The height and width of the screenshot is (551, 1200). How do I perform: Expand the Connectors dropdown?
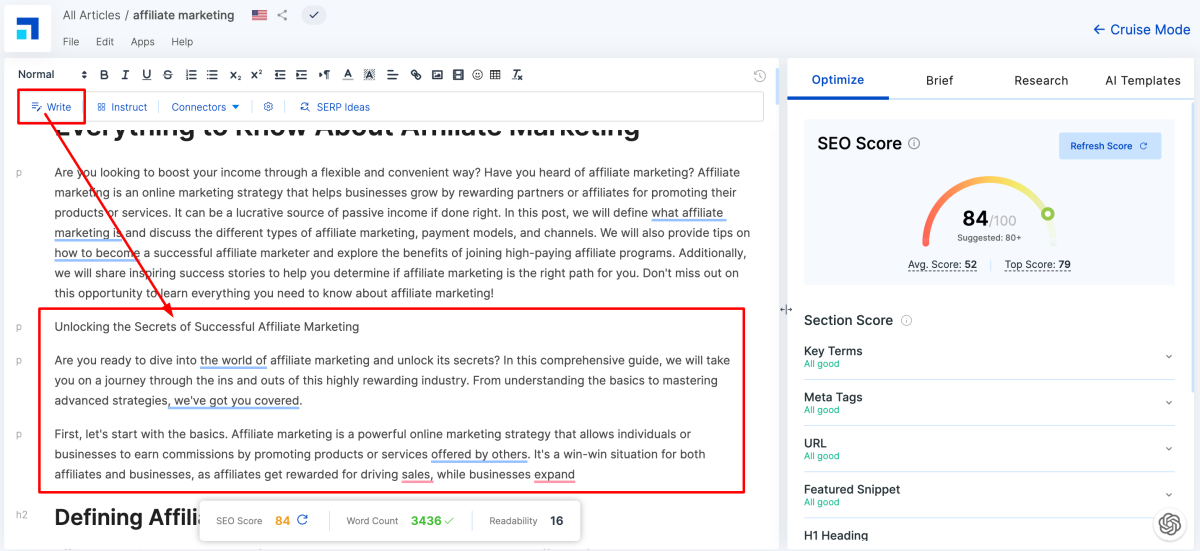(205, 107)
